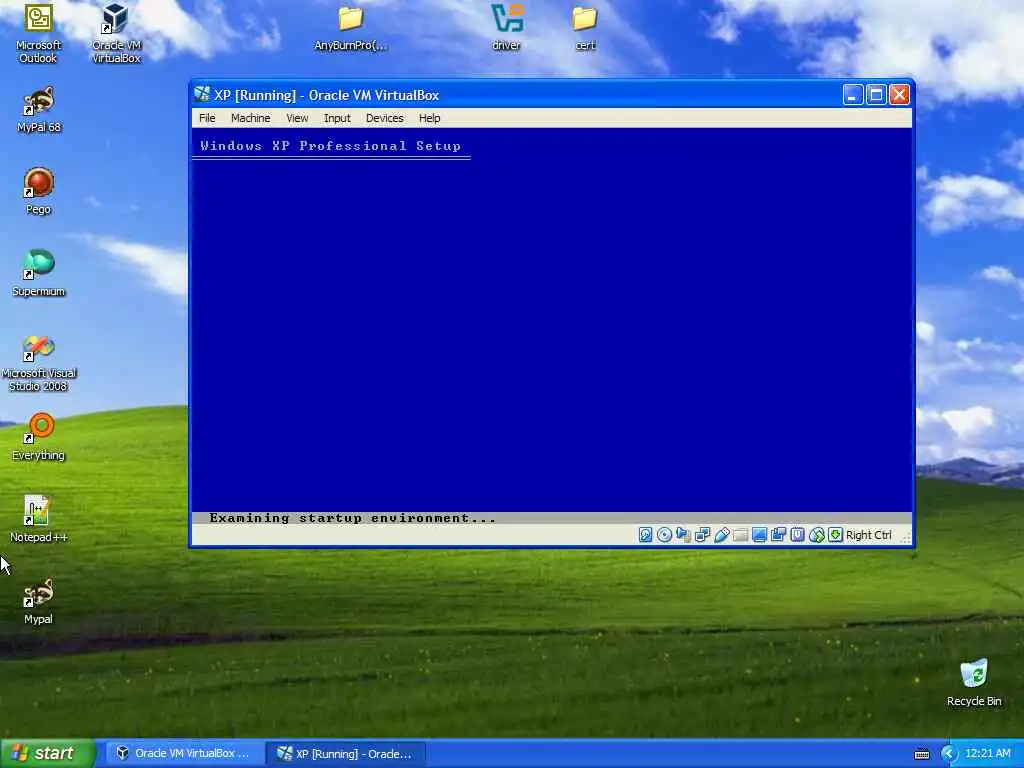Select the Microsoft Visual Studio 2008 shortcut

tap(39, 362)
